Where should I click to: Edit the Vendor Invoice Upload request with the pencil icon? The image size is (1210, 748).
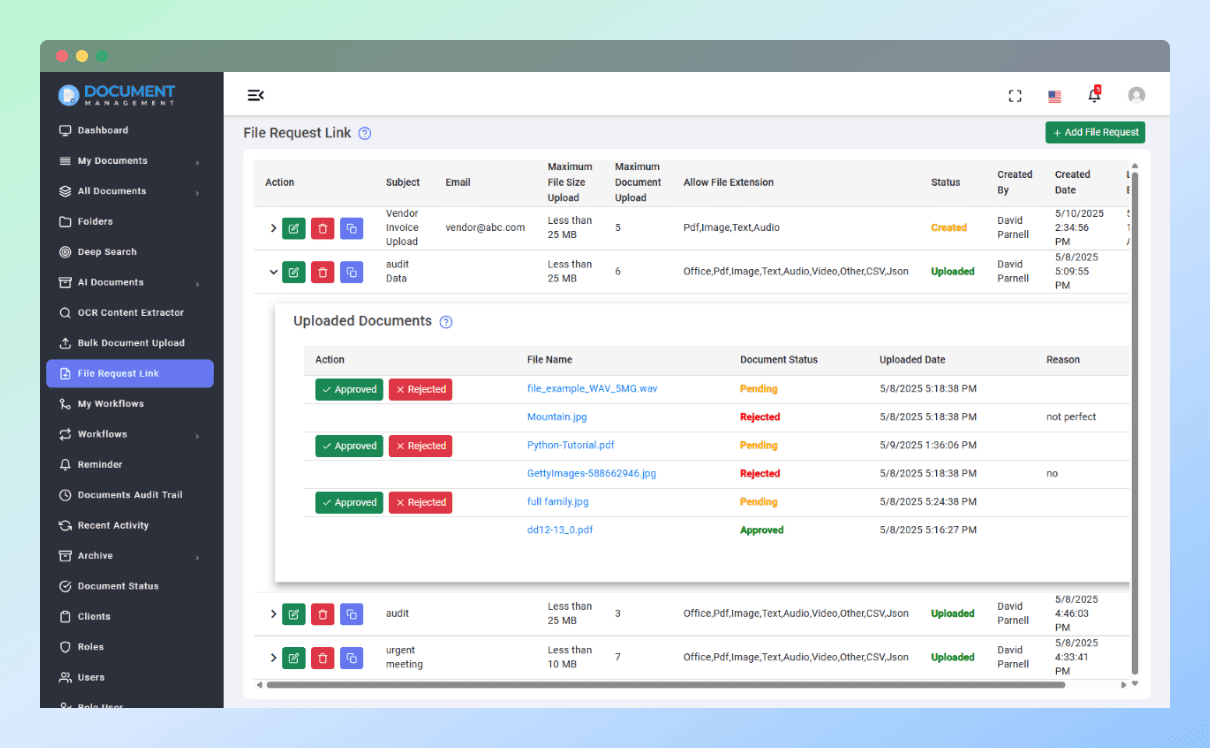click(x=293, y=228)
